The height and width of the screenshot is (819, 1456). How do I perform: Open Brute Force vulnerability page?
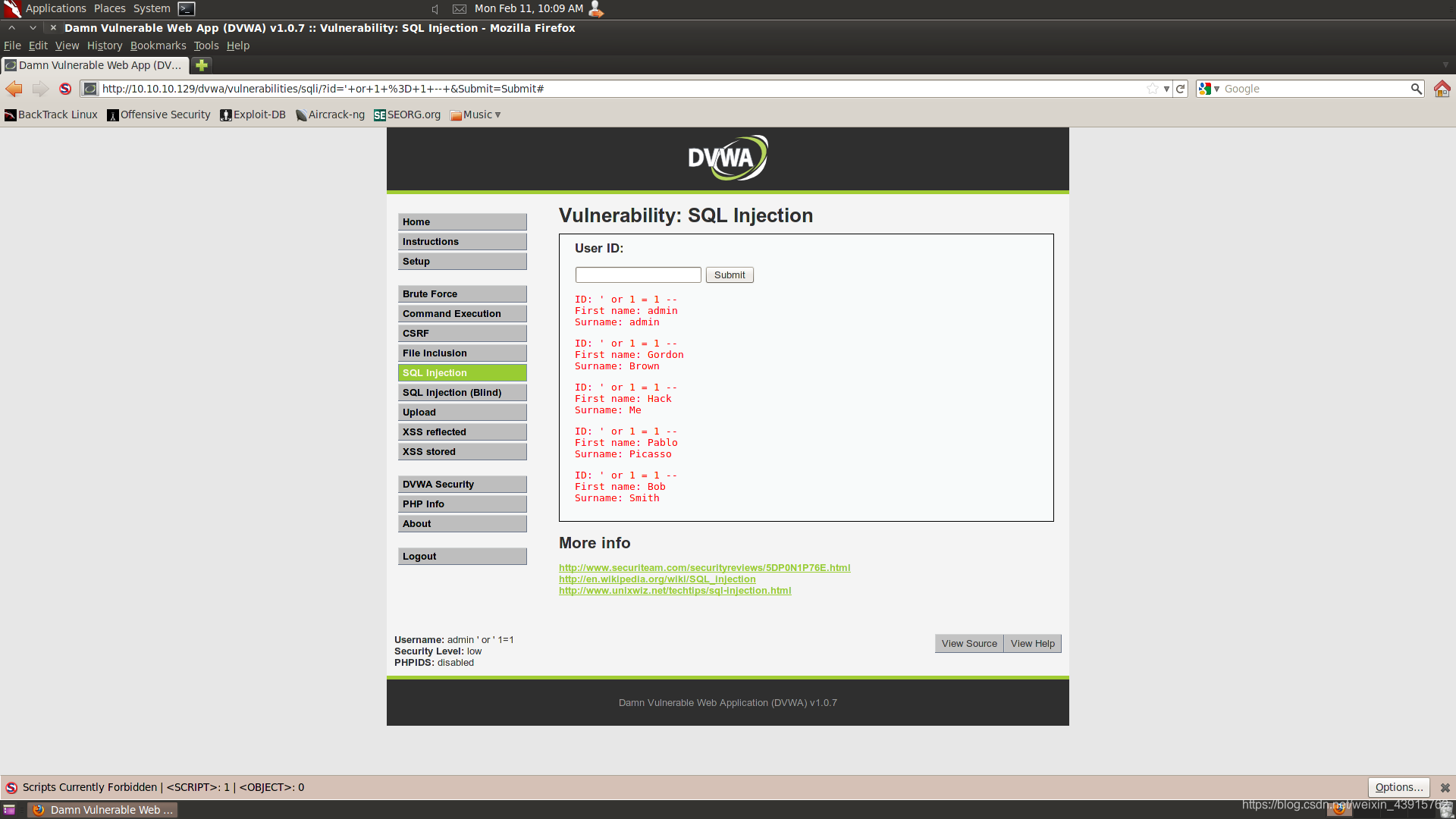pos(463,294)
